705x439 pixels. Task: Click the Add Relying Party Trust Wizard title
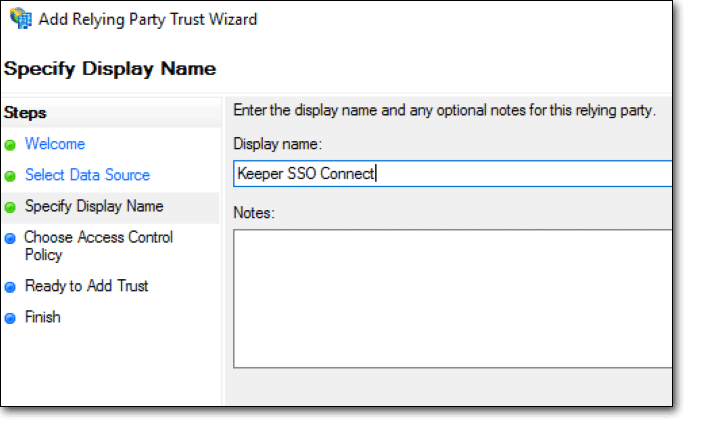click(147, 19)
